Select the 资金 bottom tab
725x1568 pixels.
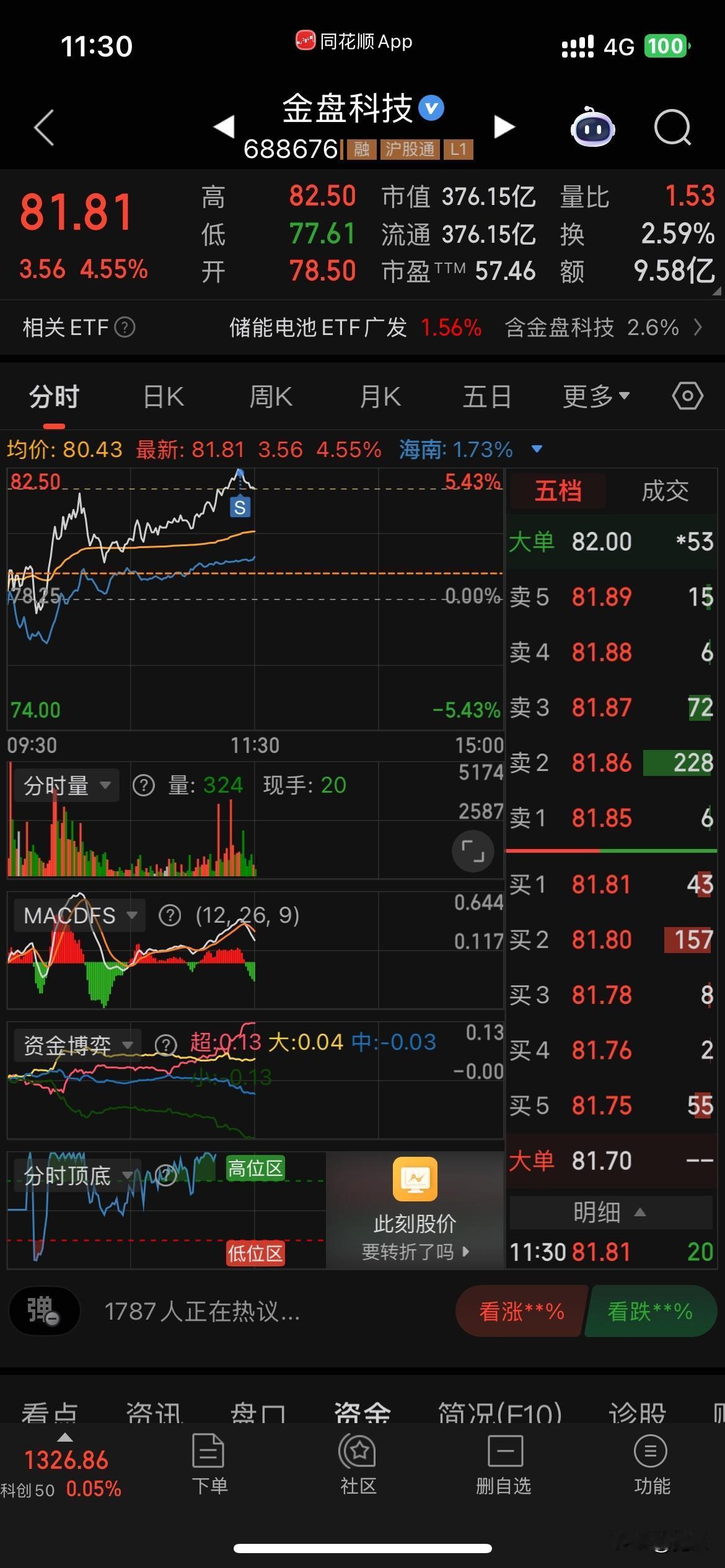click(x=362, y=1413)
